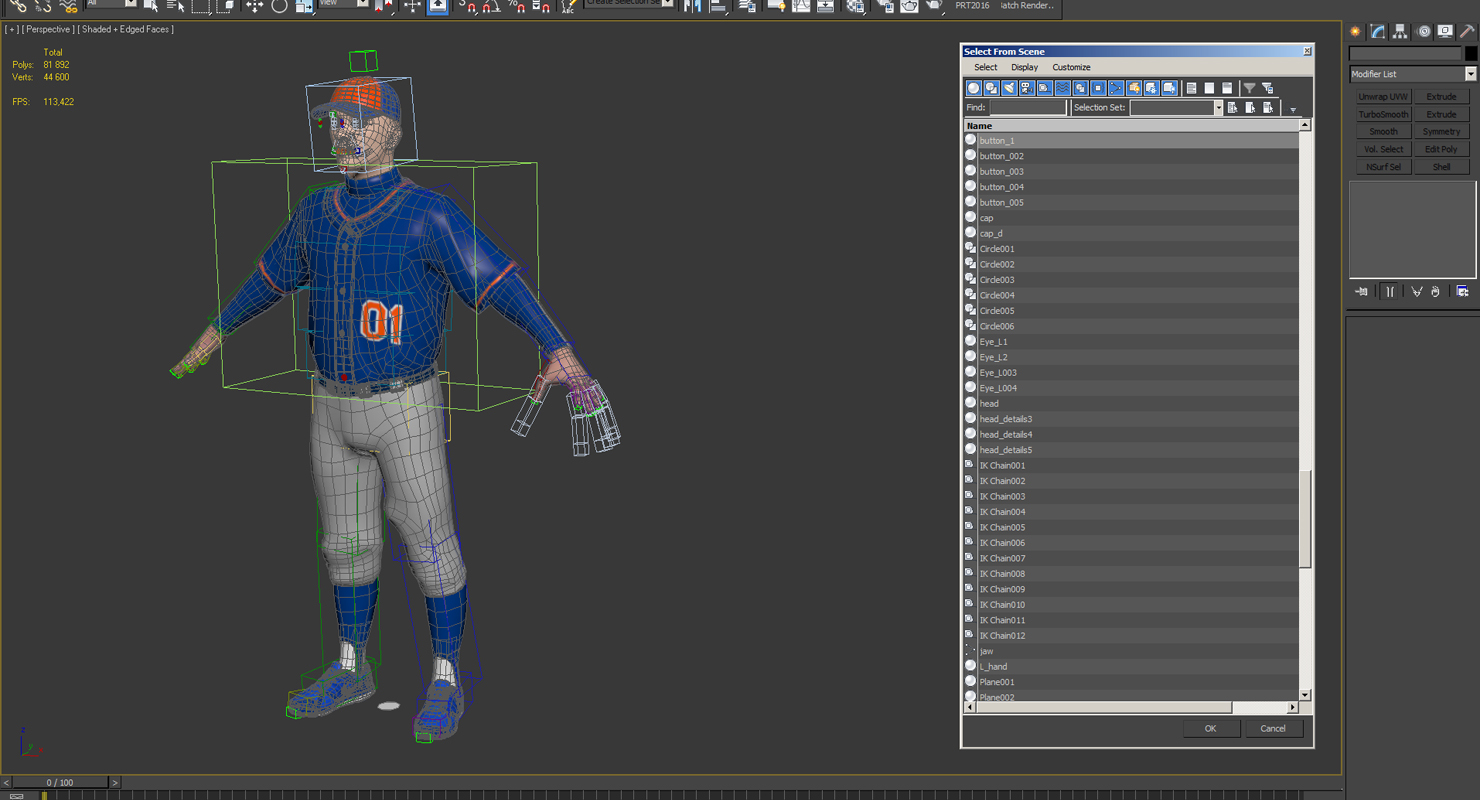The image size is (1480, 800).
Task: Click the Vol. Select modifier button
Action: click(1383, 149)
